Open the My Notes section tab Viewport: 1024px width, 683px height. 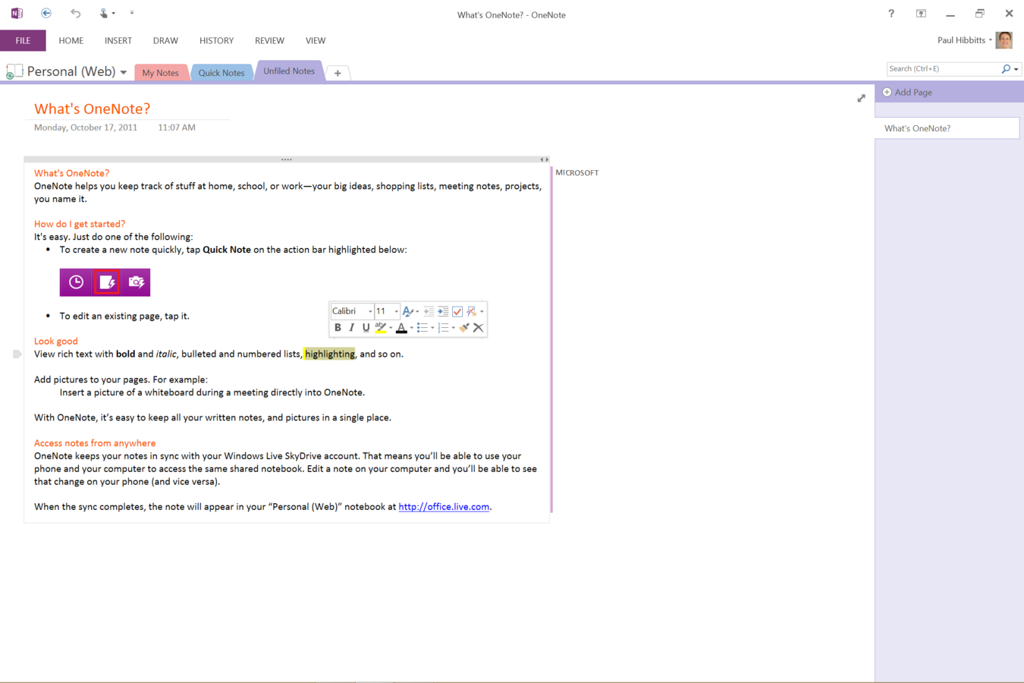click(161, 72)
